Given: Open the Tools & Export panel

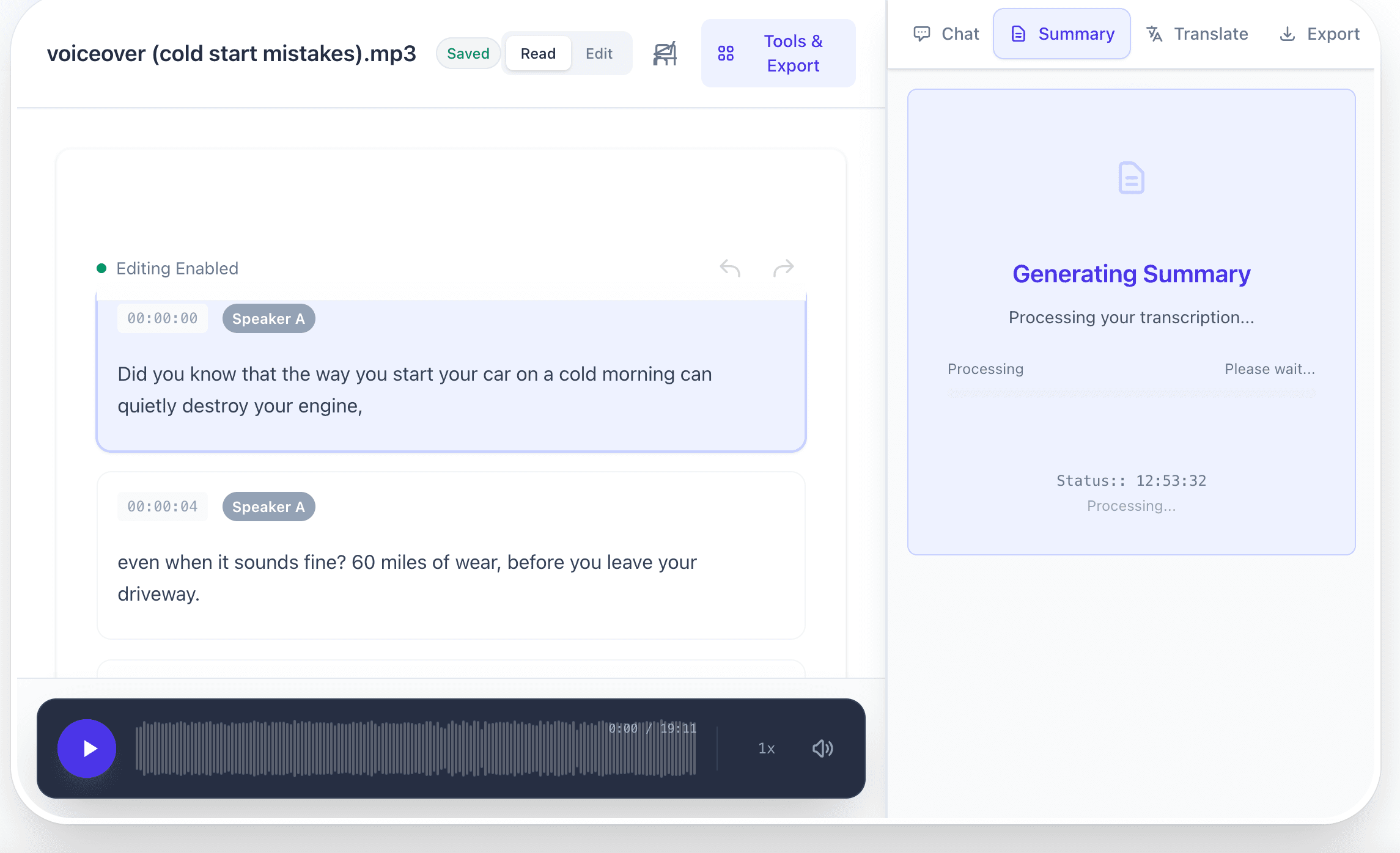Looking at the screenshot, I should (778, 53).
